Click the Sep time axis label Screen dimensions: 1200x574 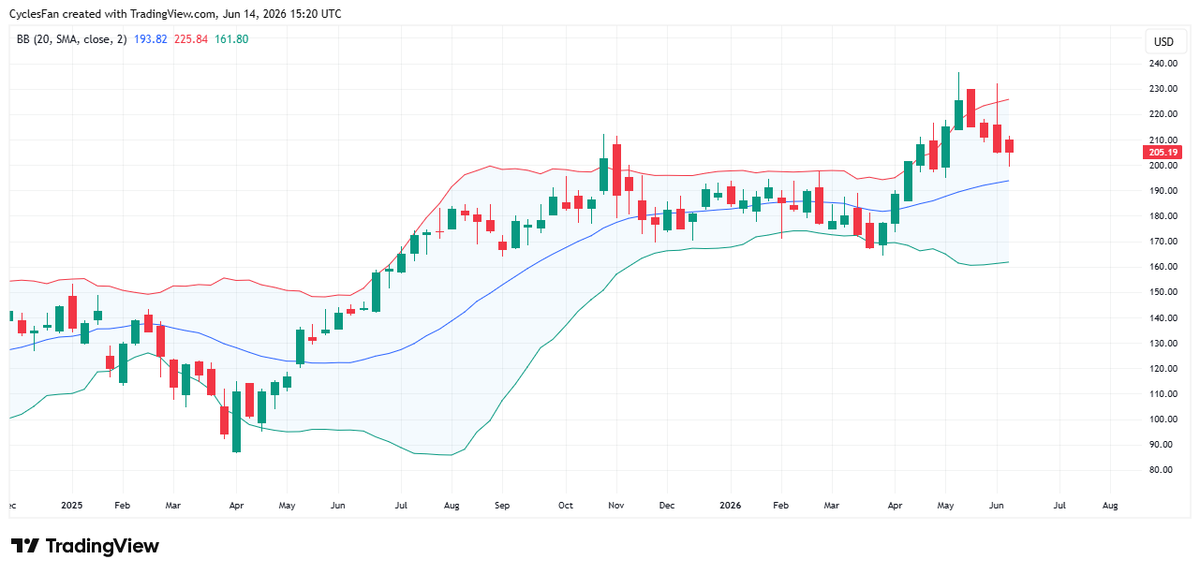coord(501,506)
